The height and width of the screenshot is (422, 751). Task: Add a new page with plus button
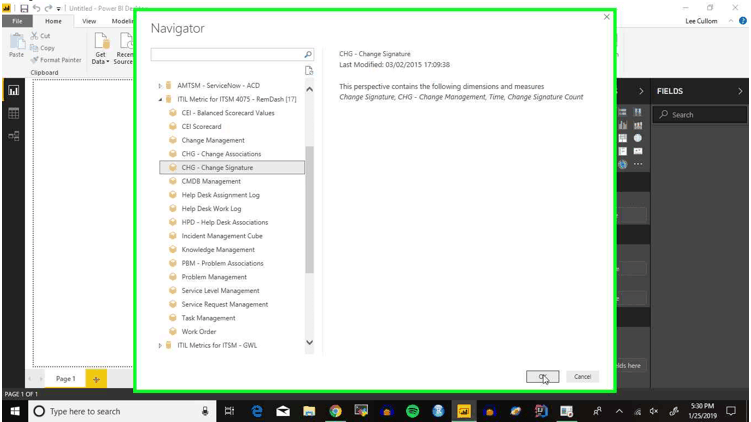96,379
